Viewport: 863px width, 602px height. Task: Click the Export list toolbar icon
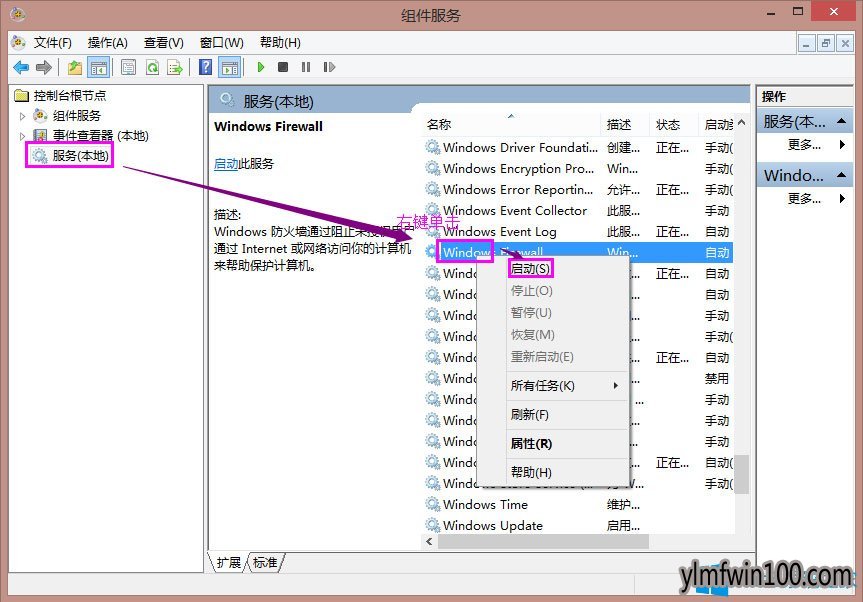(175, 68)
